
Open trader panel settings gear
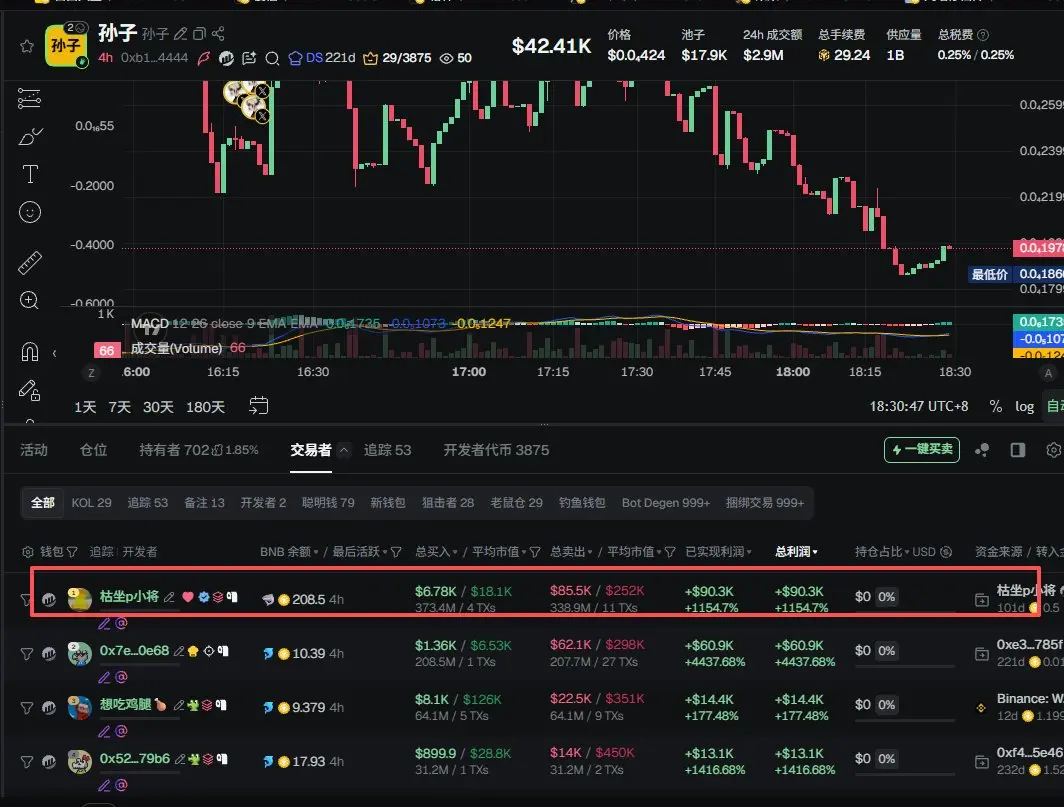tap(1053, 450)
